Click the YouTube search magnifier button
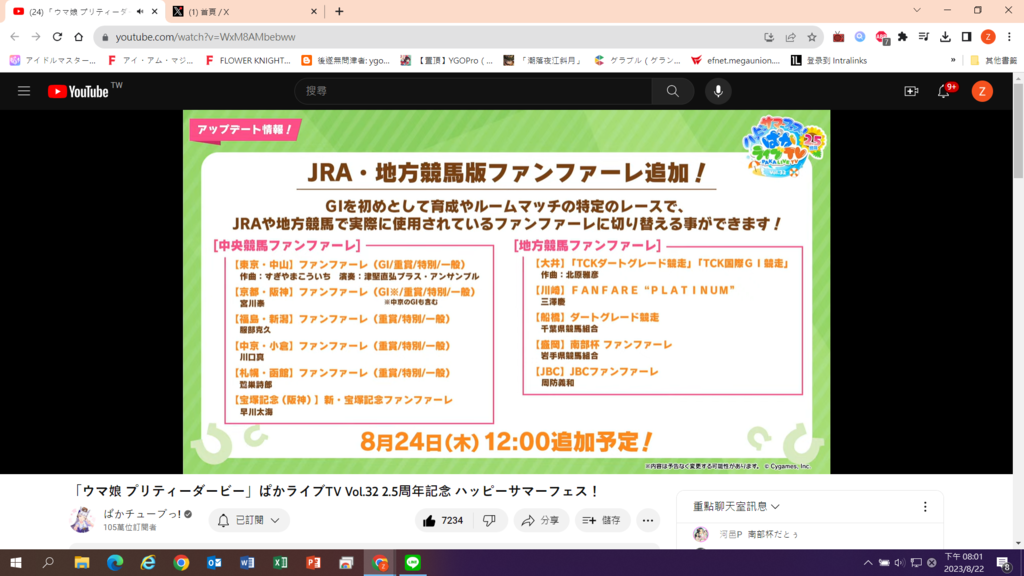This screenshot has height=576, width=1024. [x=673, y=91]
